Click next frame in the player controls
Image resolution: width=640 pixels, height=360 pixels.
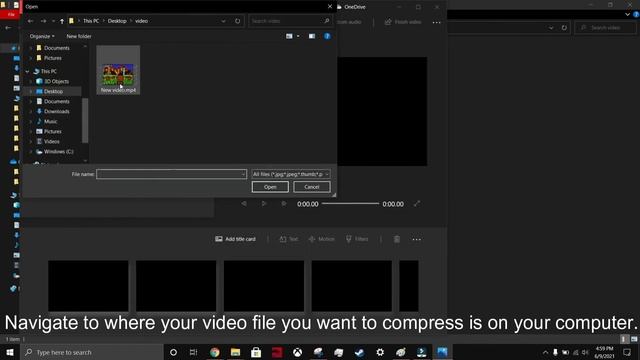pos(284,204)
